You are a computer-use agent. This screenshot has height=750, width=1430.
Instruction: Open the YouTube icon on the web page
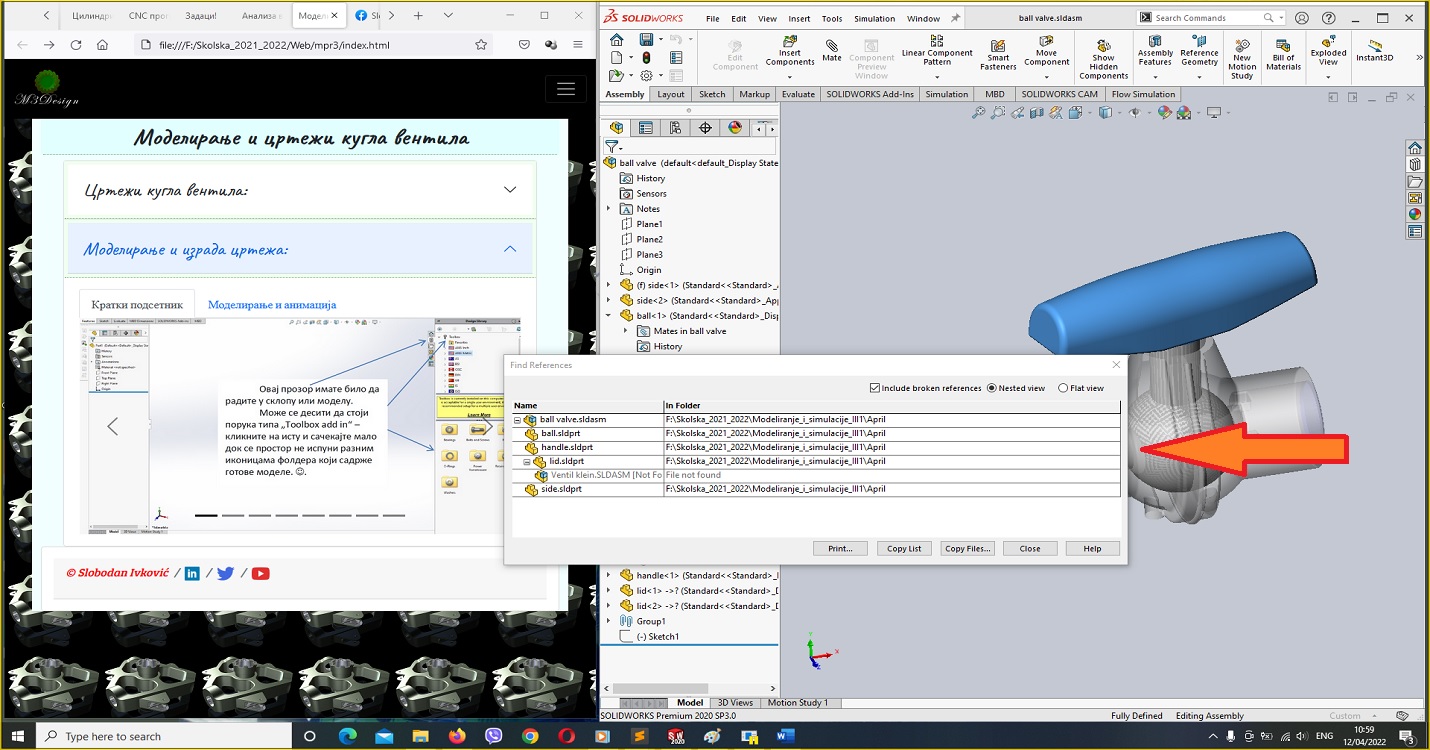(x=261, y=573)
